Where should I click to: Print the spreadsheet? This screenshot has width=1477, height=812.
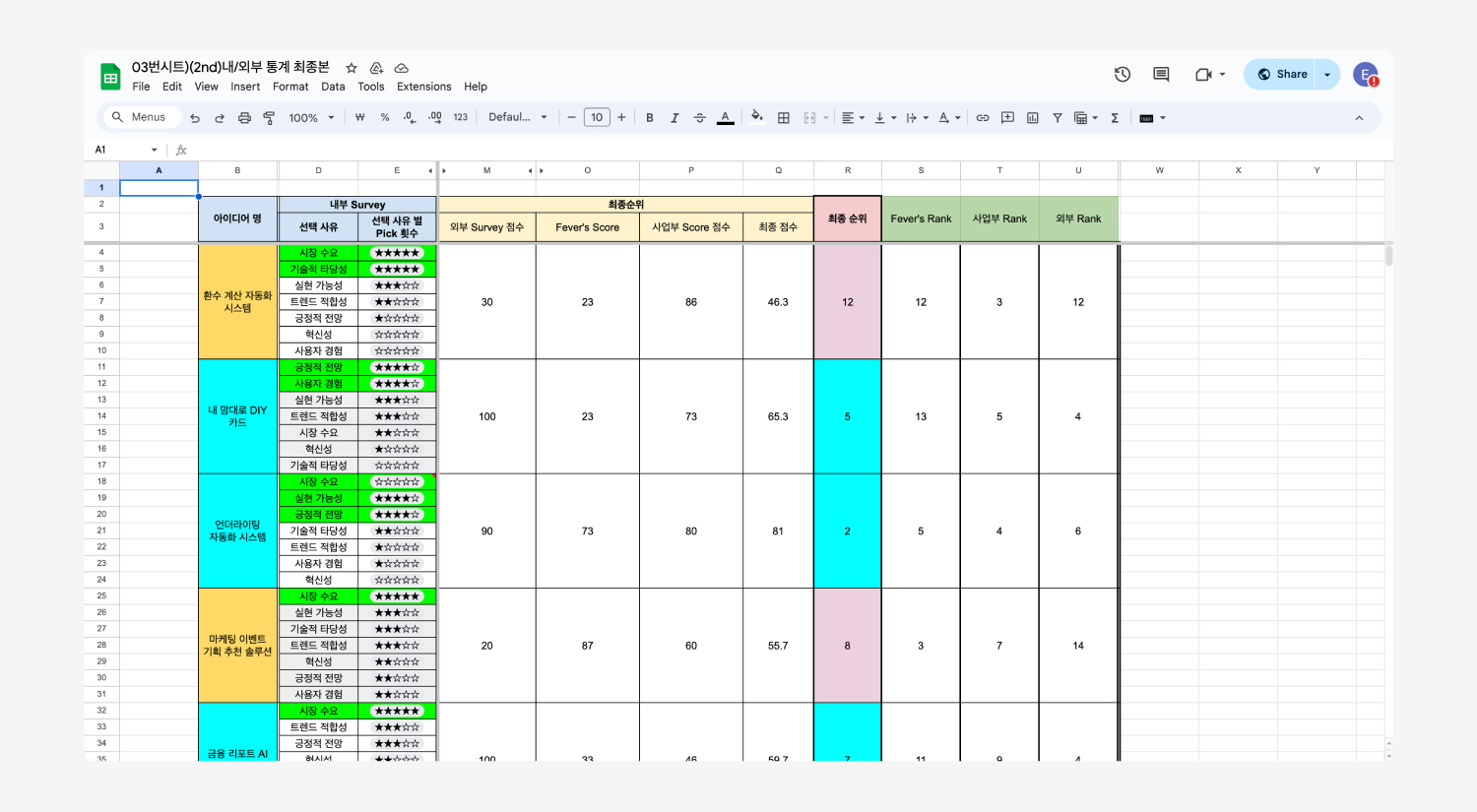(x=244, y=118)
